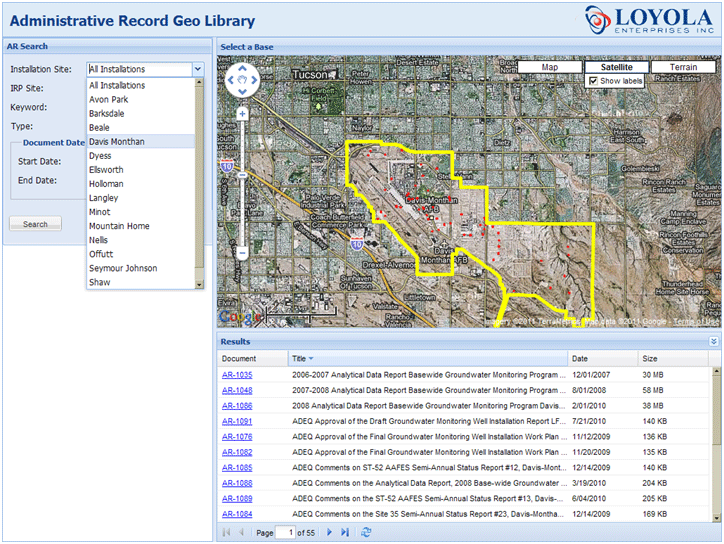This screenshot has width=724, height=544.
Task: Sort results by the Title column
Action: (x=428, y=359)
